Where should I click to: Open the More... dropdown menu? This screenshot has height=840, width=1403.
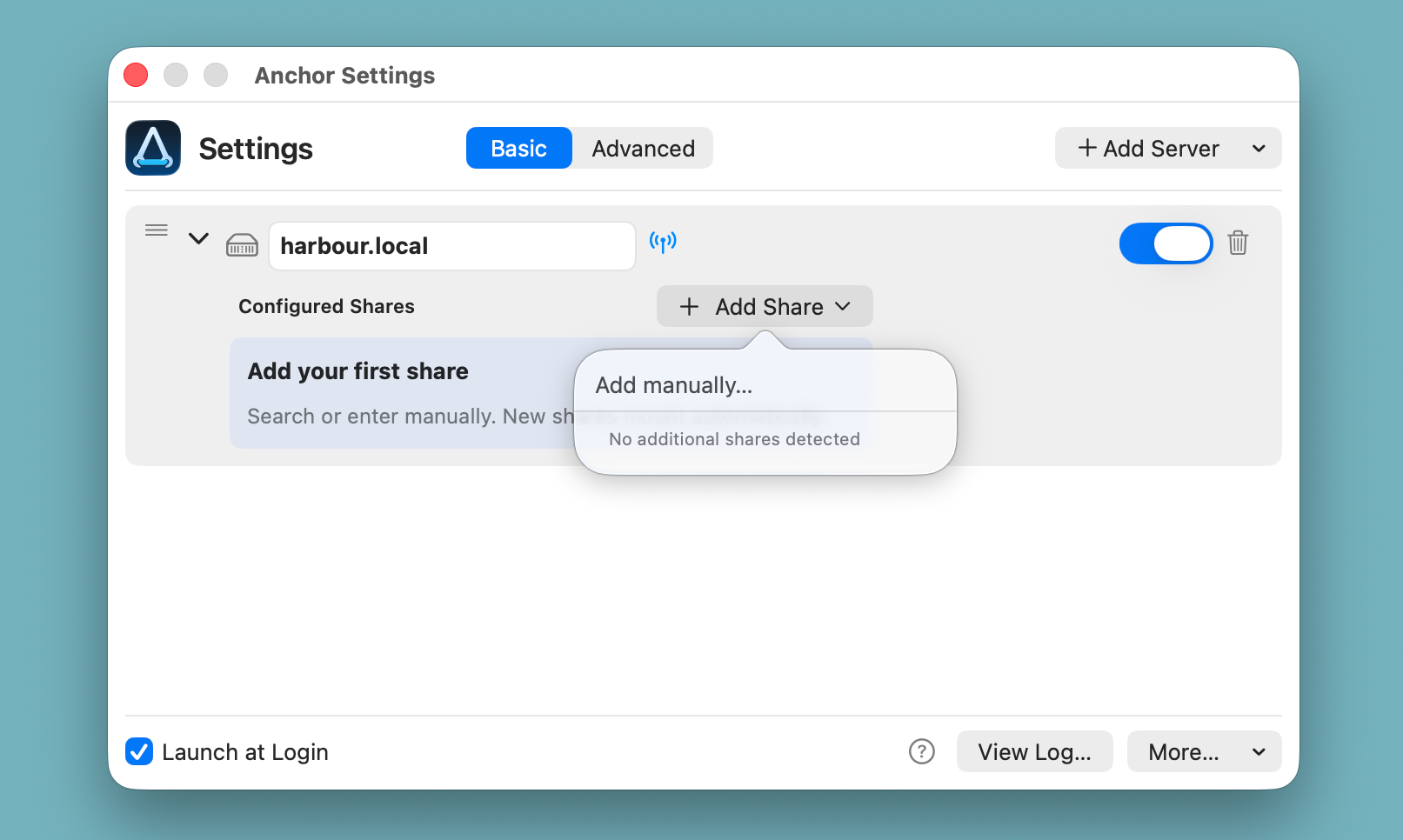click(1205, 751)
